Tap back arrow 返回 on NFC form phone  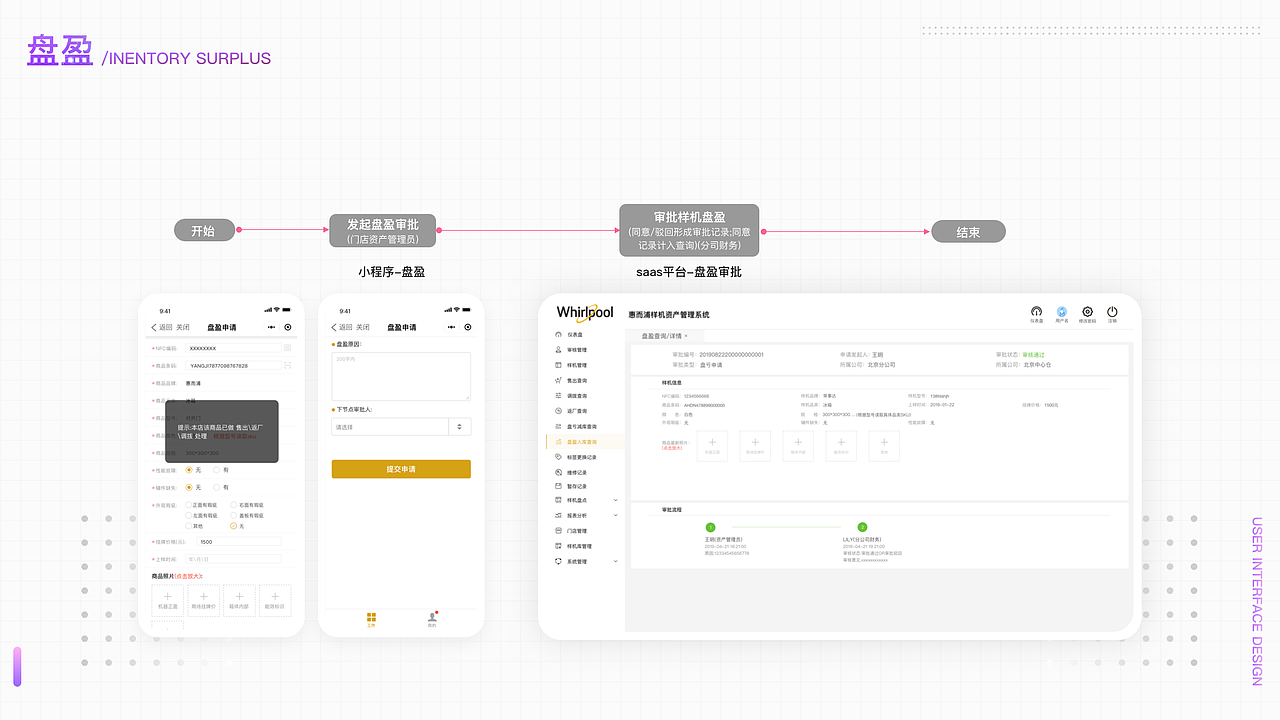click(x=162, y=327)
